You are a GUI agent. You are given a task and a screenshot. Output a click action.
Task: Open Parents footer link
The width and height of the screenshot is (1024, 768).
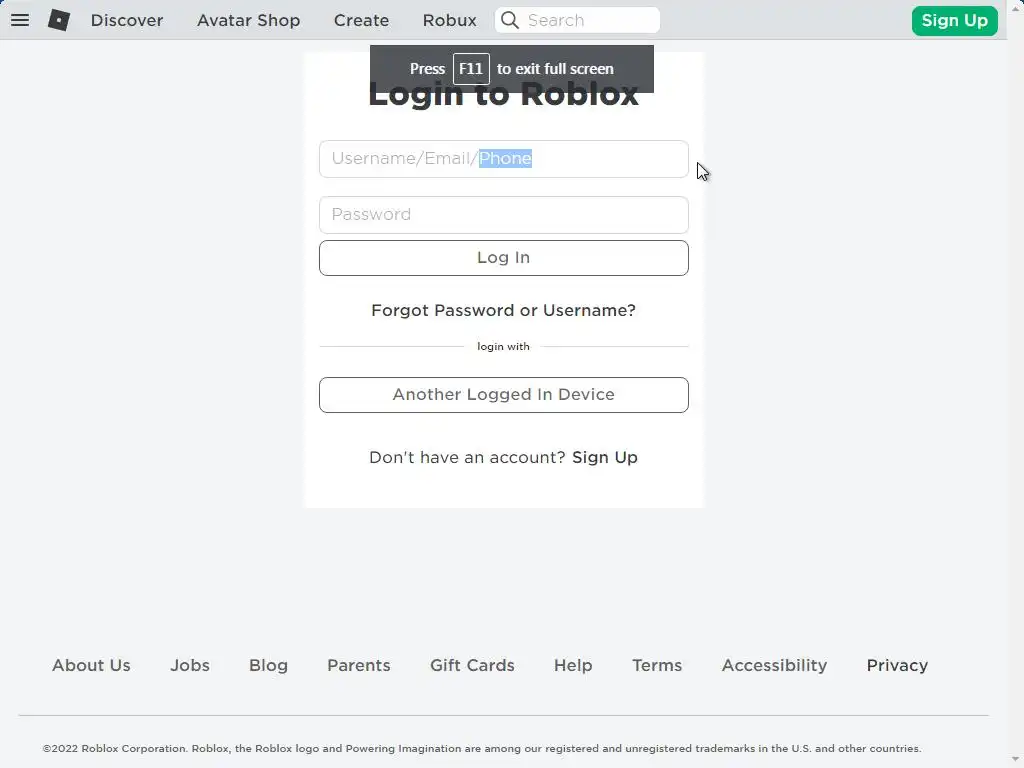click(x=359, y=665)
